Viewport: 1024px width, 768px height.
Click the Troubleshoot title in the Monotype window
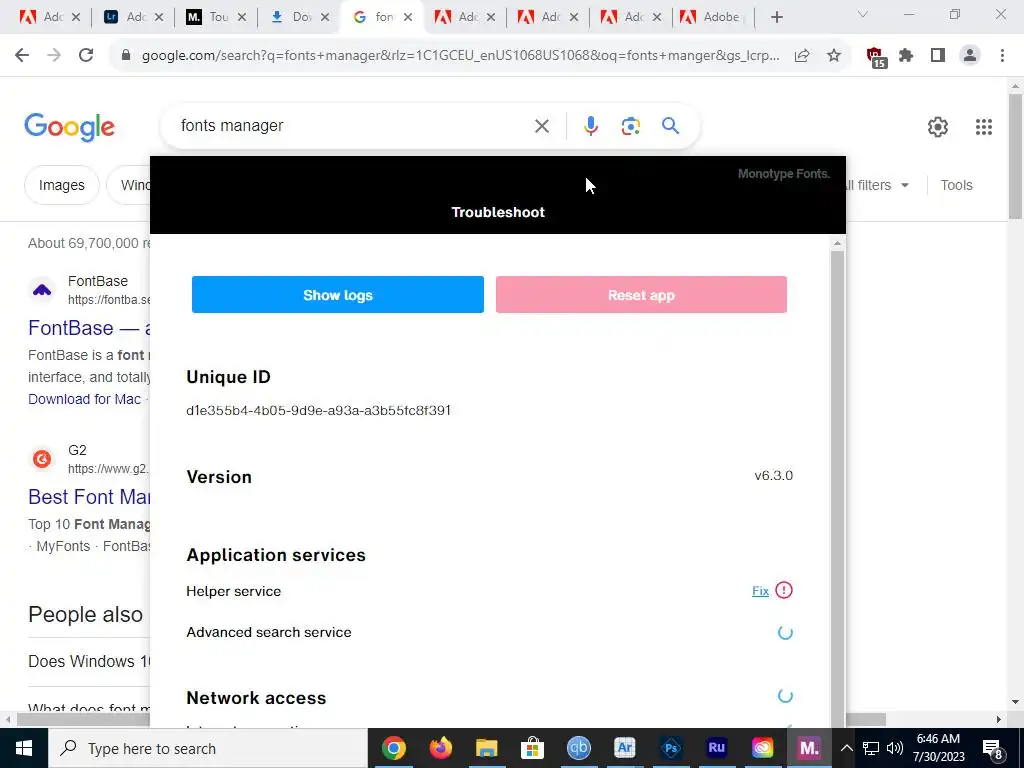pos(498,212)
